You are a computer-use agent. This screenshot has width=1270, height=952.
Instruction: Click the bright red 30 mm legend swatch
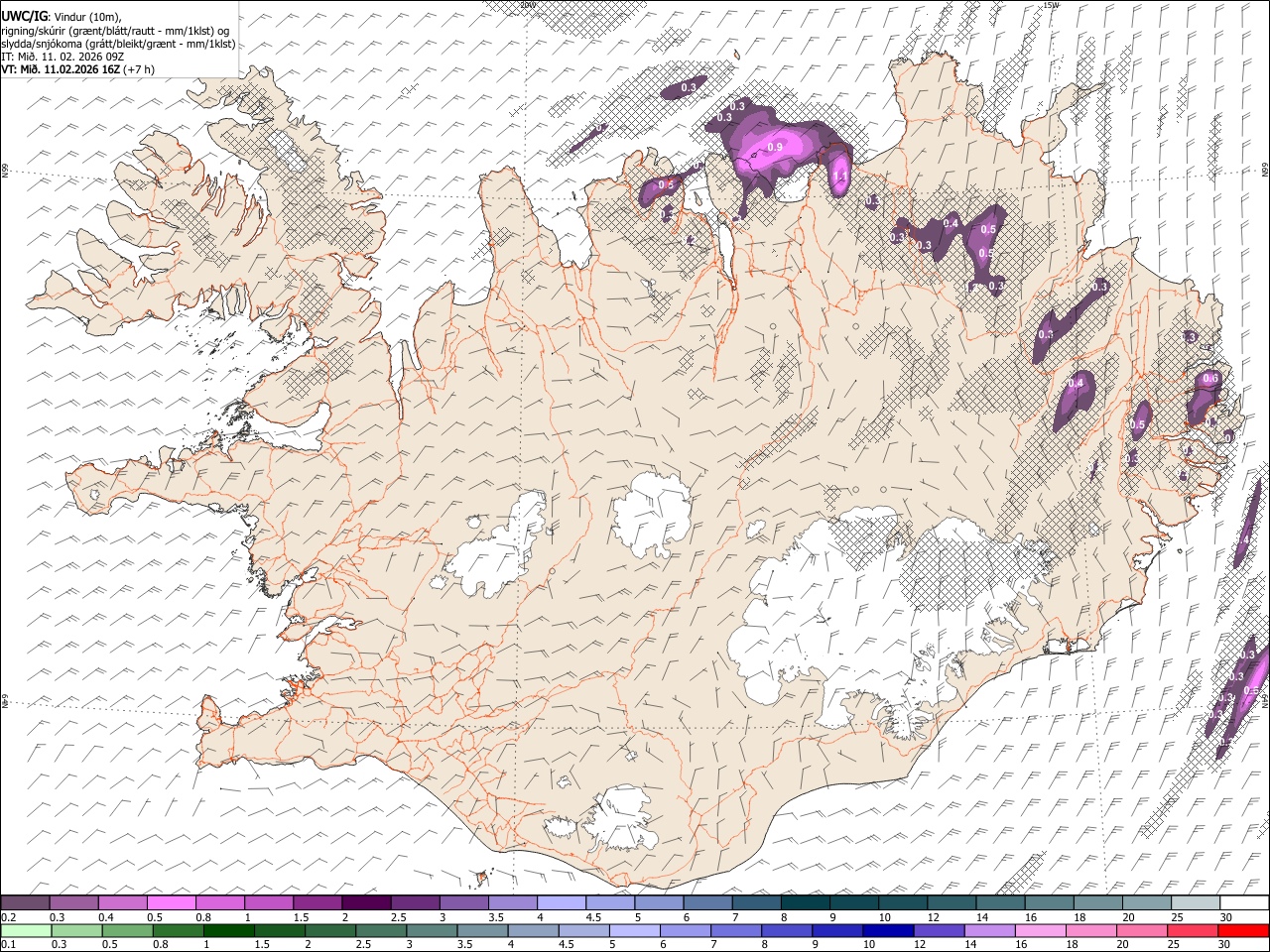[x=1242, y=930]
